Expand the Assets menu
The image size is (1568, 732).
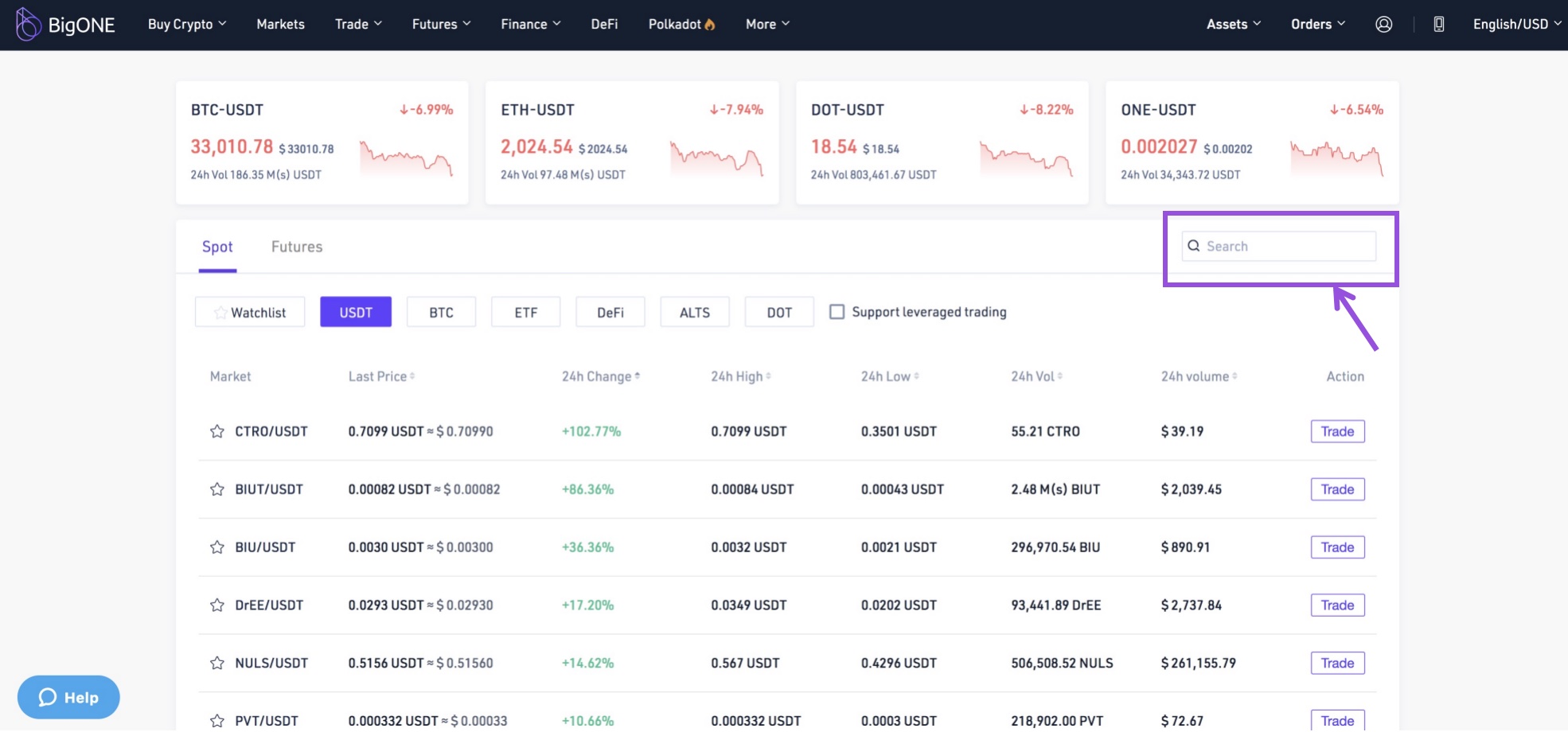1233,25
